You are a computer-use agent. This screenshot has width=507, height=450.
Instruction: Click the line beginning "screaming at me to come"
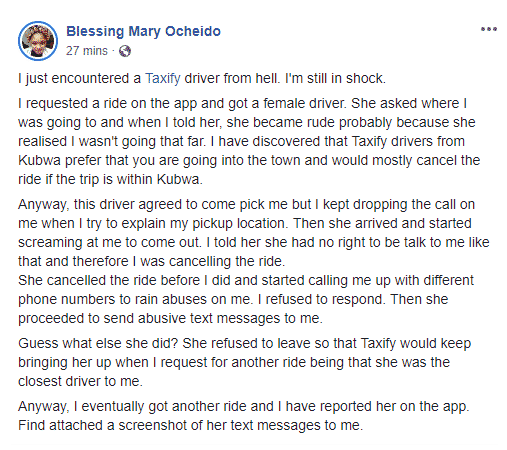coord(254,242)
